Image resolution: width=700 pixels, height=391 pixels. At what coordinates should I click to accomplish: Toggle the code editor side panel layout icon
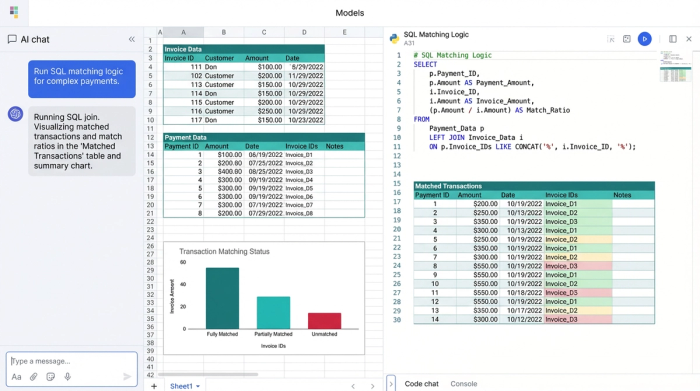[x=673, y=39]
